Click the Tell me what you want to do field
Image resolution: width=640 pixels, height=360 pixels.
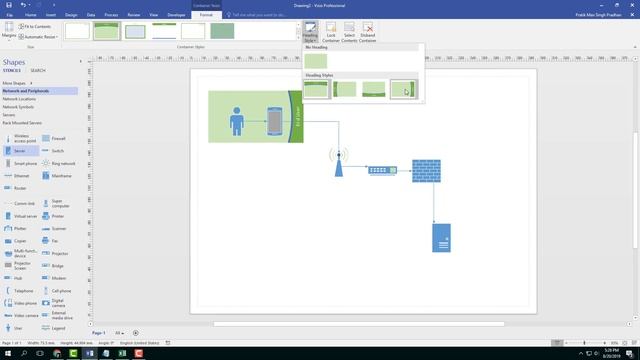tap(259, 15)
